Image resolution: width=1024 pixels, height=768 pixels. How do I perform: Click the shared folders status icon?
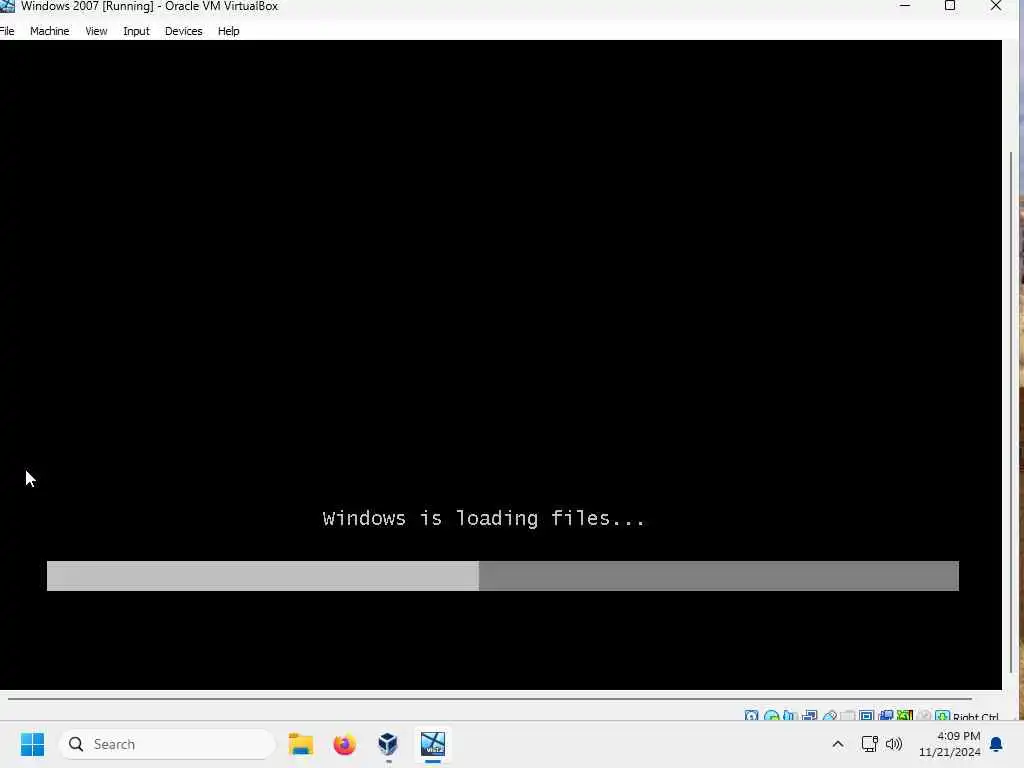[x=848, y=716]
